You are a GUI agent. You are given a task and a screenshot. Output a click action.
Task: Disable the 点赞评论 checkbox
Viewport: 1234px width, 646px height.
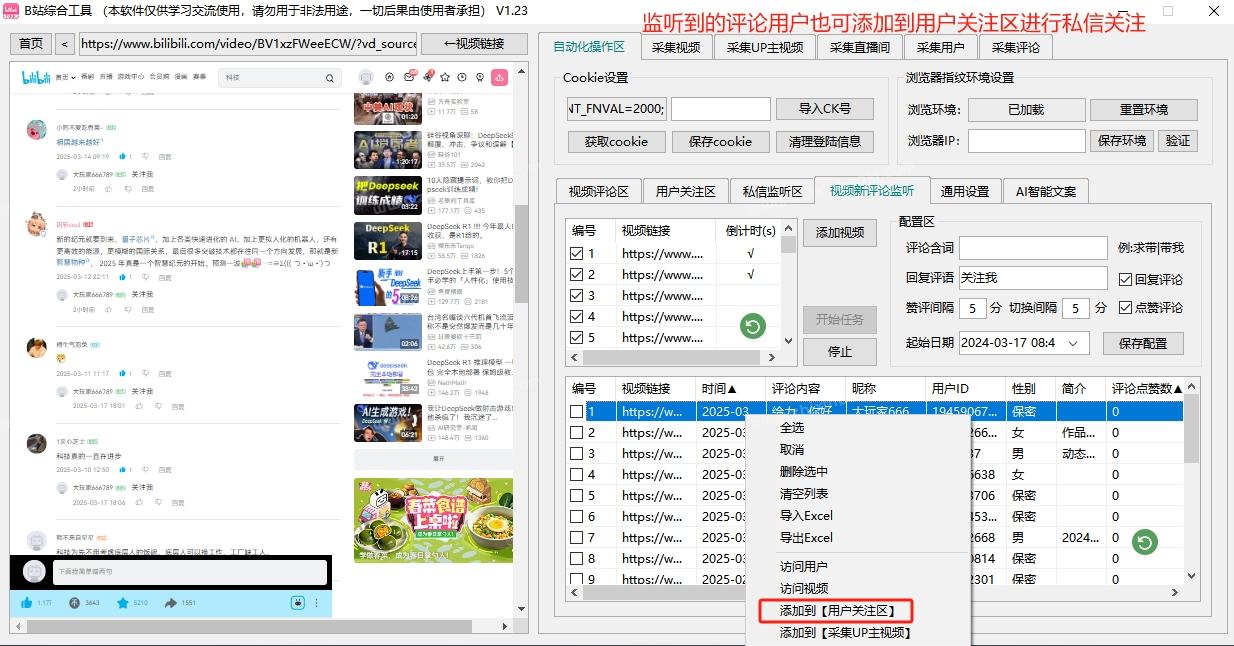[1124, 307]
